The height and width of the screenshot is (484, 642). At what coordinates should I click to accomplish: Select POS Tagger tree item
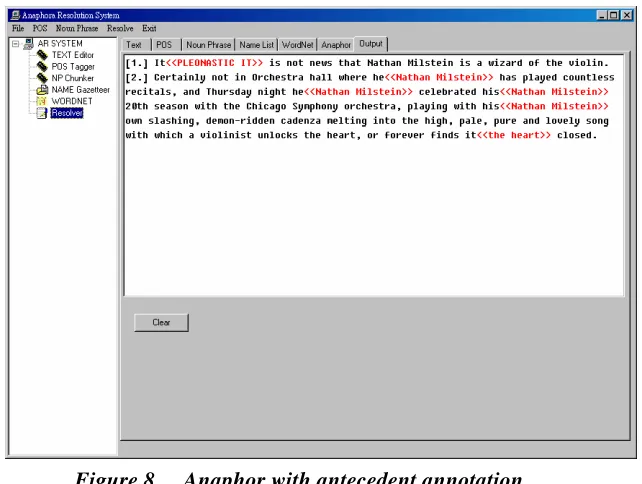[x=73, y=66]
